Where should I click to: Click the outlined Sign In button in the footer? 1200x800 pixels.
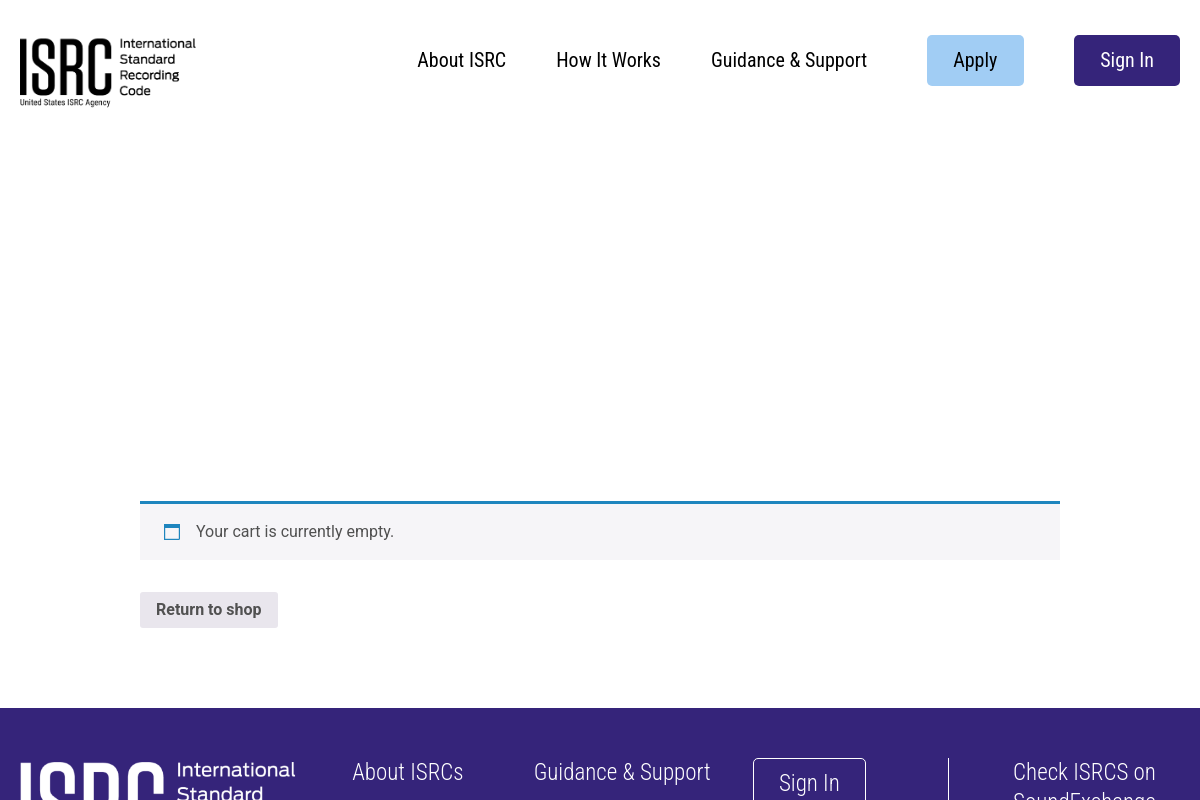click(x=809, y=782)
